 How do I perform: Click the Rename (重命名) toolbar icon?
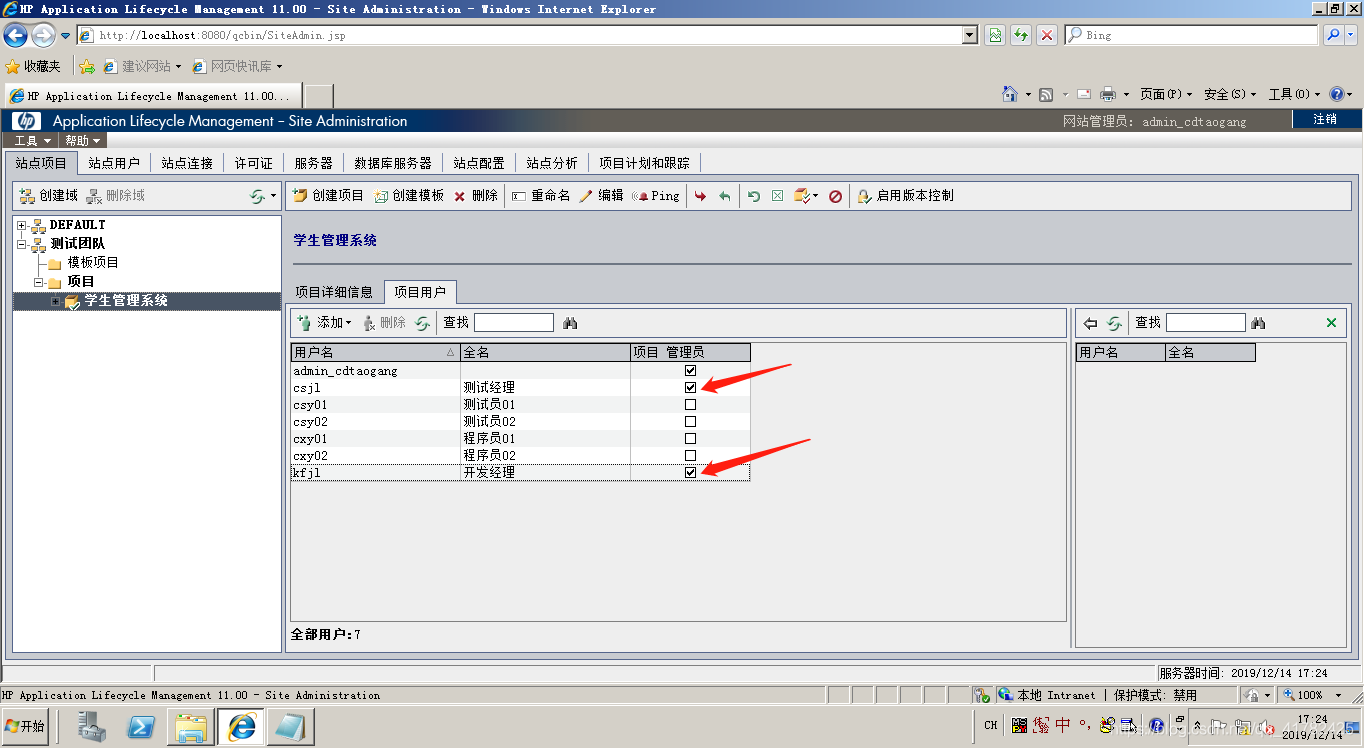[519, 196]
